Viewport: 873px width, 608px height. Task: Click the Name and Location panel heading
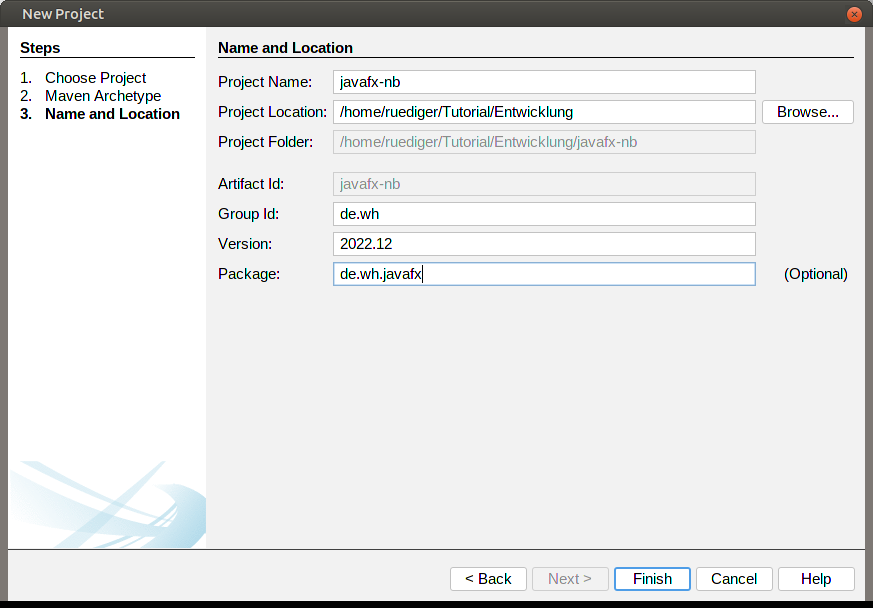285,48
